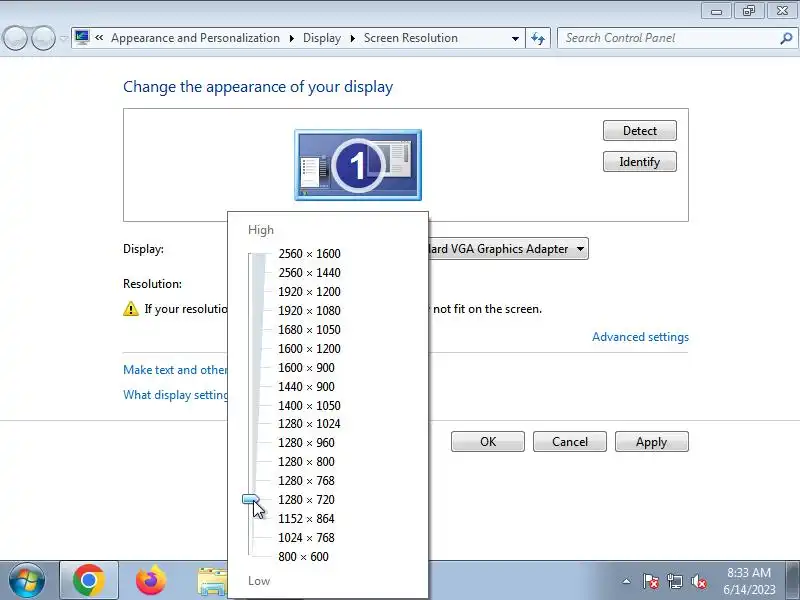Click the Detect button
The height and width of the screenshot is (600, 800).
coord(640,131)
